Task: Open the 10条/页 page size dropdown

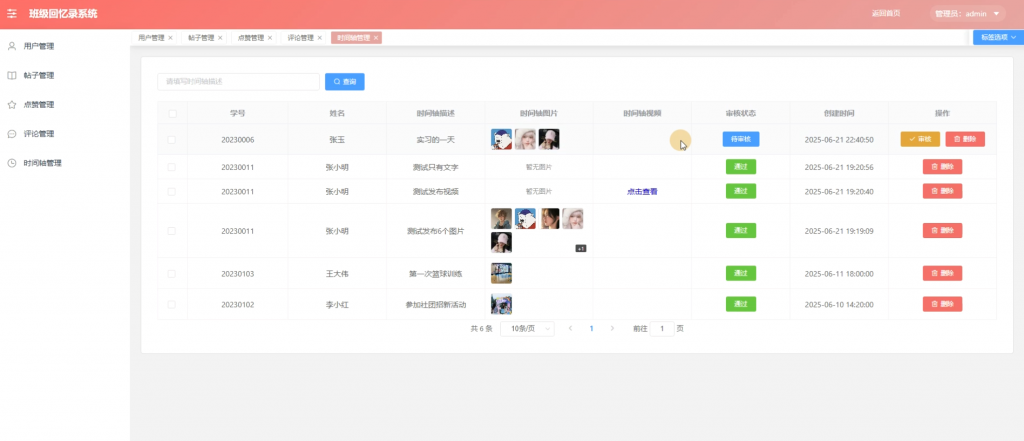Action: click(x=528, y=329)
